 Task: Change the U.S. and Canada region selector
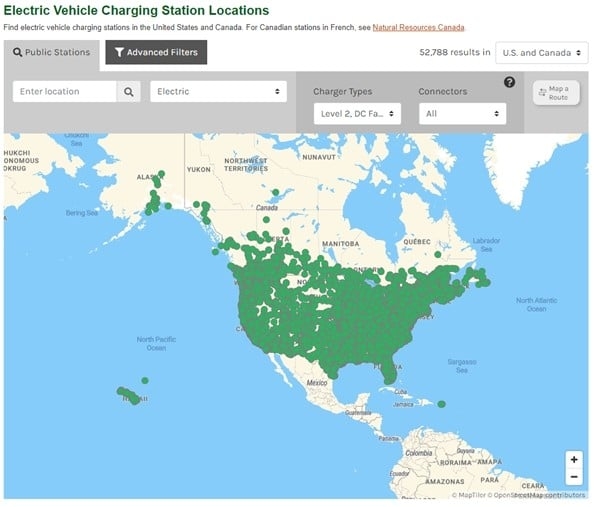click(542, 53)
